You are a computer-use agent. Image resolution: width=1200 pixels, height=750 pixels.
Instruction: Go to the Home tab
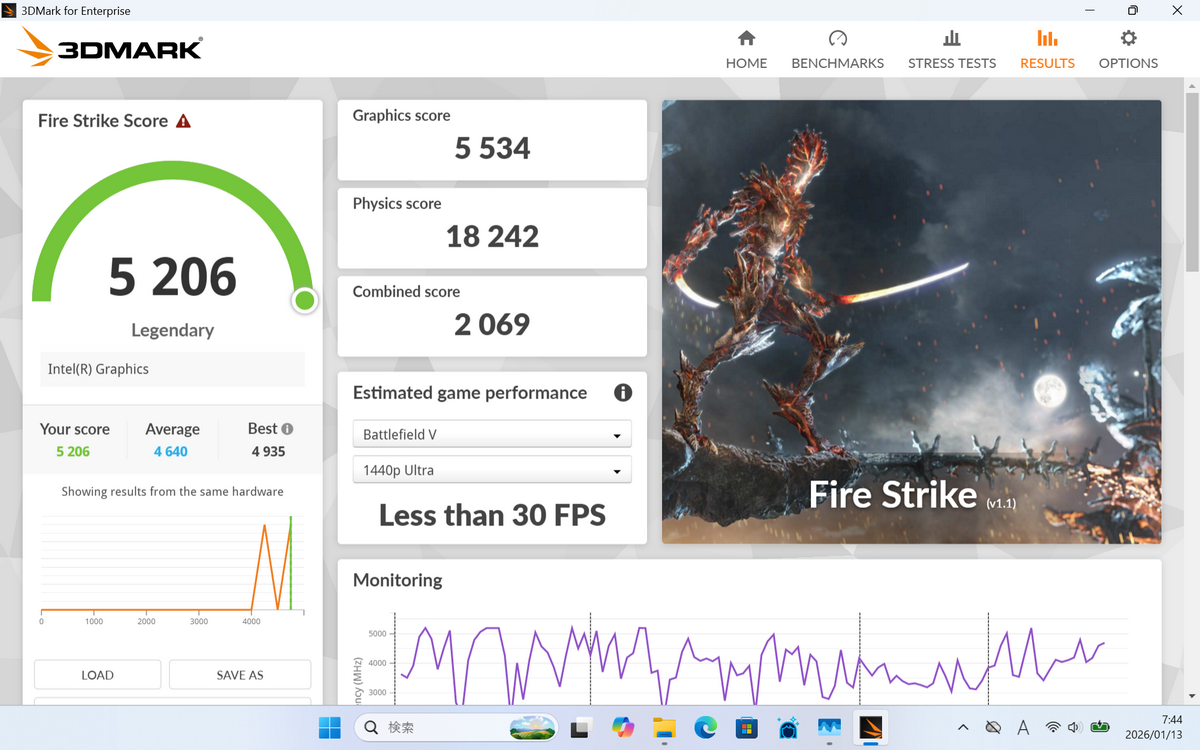pyautogui.click(x=746, y=50)
